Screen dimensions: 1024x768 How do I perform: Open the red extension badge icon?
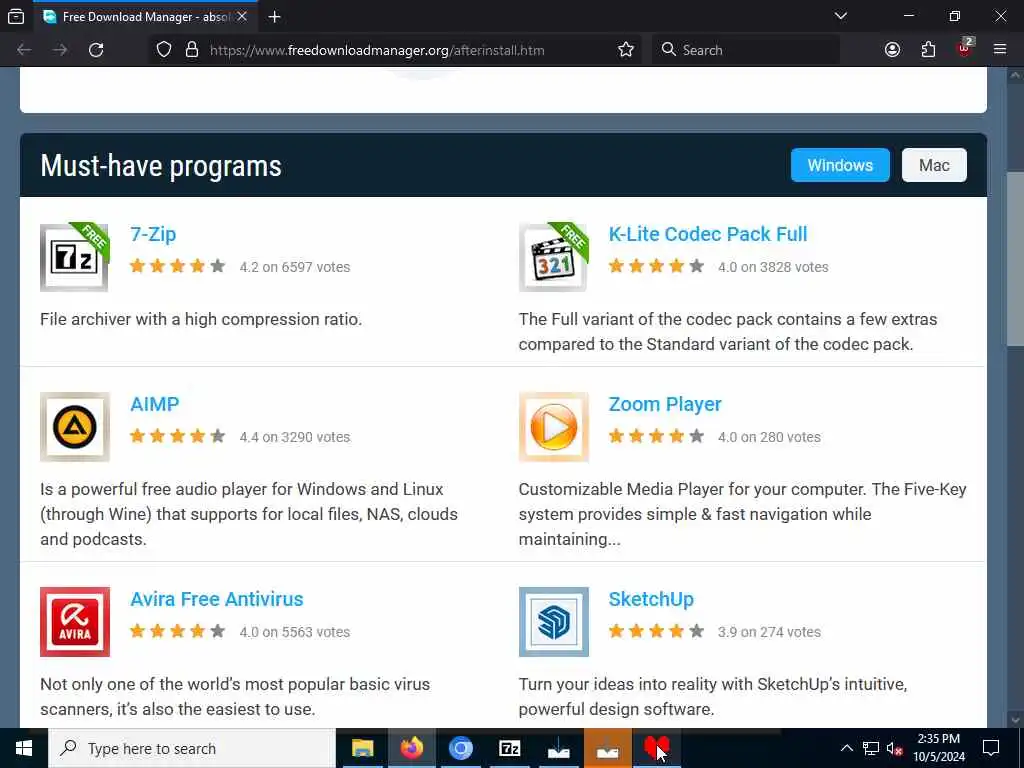[x=964, y=48]
